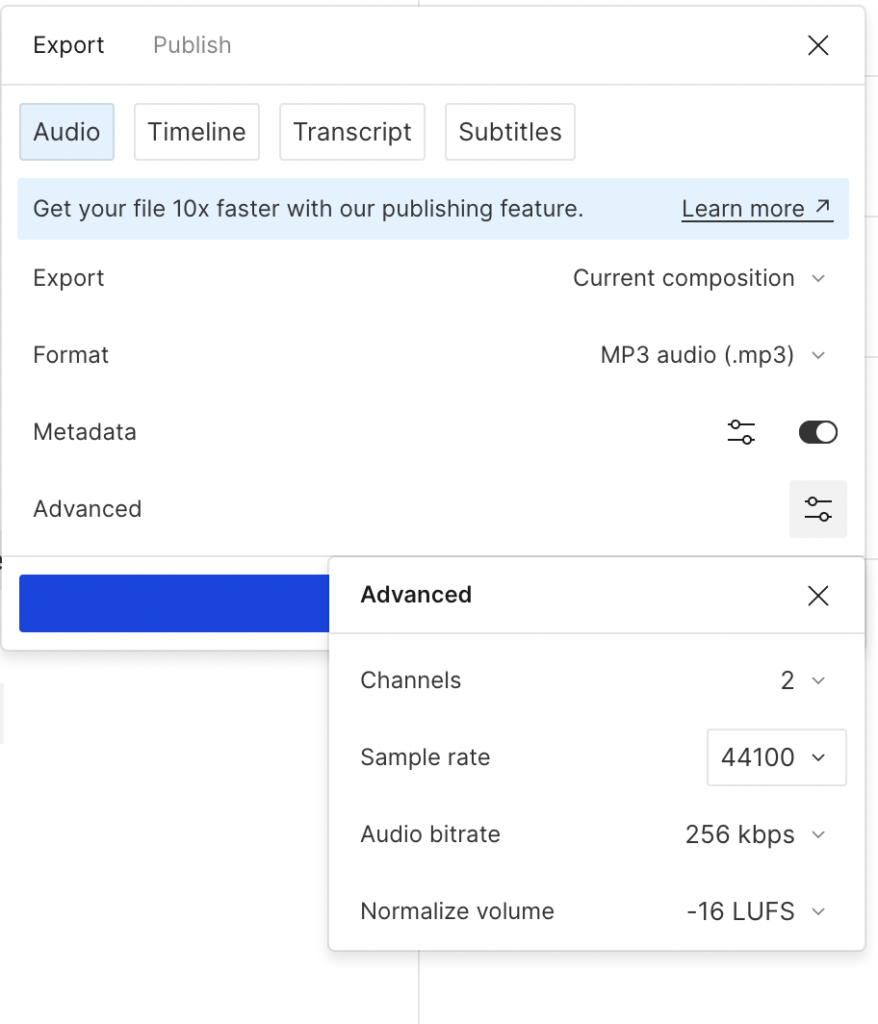This screenshot has height=1024, width=878.
Task: Open the Export composition dropdown
Action: tap(699, 278)
